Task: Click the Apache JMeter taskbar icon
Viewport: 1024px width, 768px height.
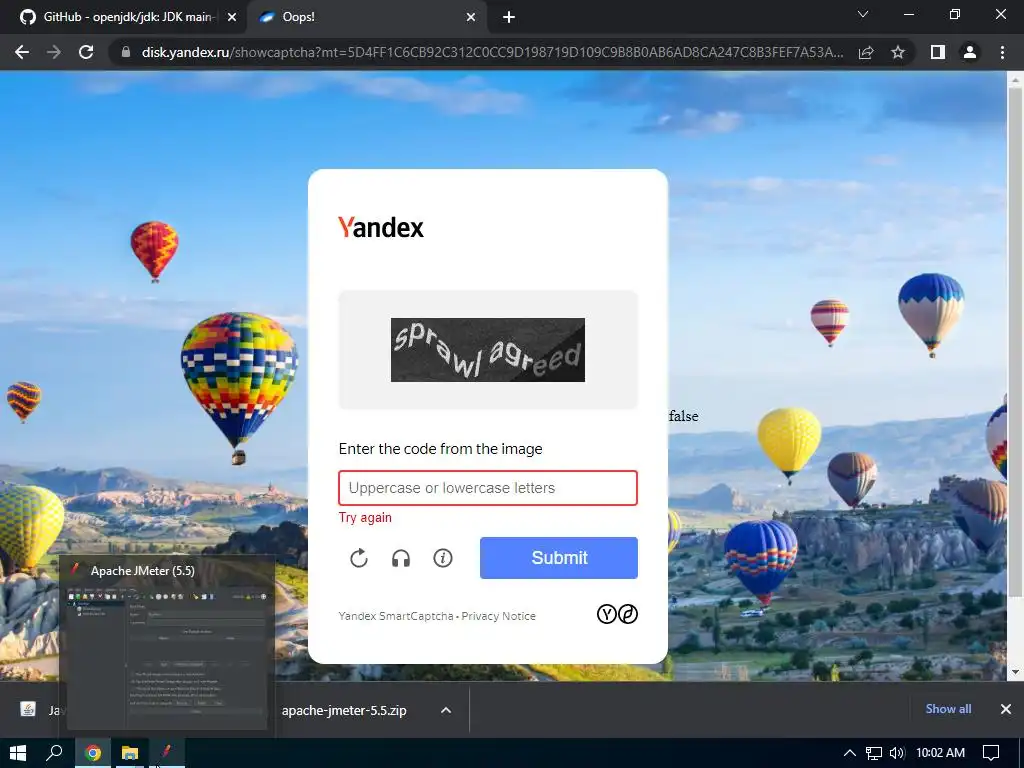Action: [x=167, y=753]
